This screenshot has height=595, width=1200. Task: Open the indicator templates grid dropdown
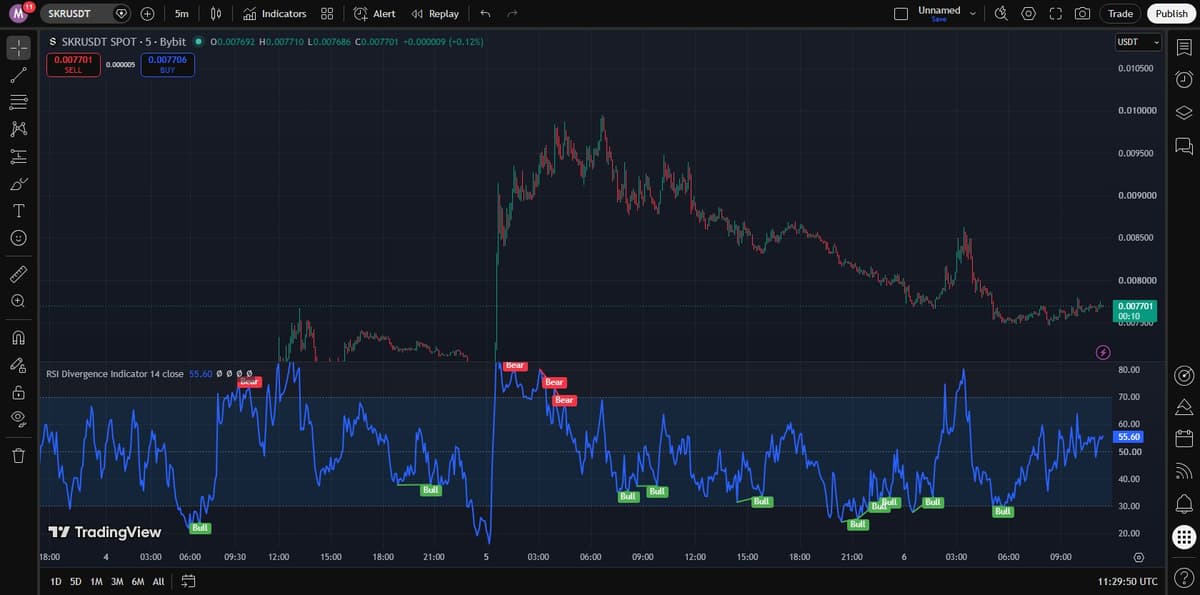(327, 14)
